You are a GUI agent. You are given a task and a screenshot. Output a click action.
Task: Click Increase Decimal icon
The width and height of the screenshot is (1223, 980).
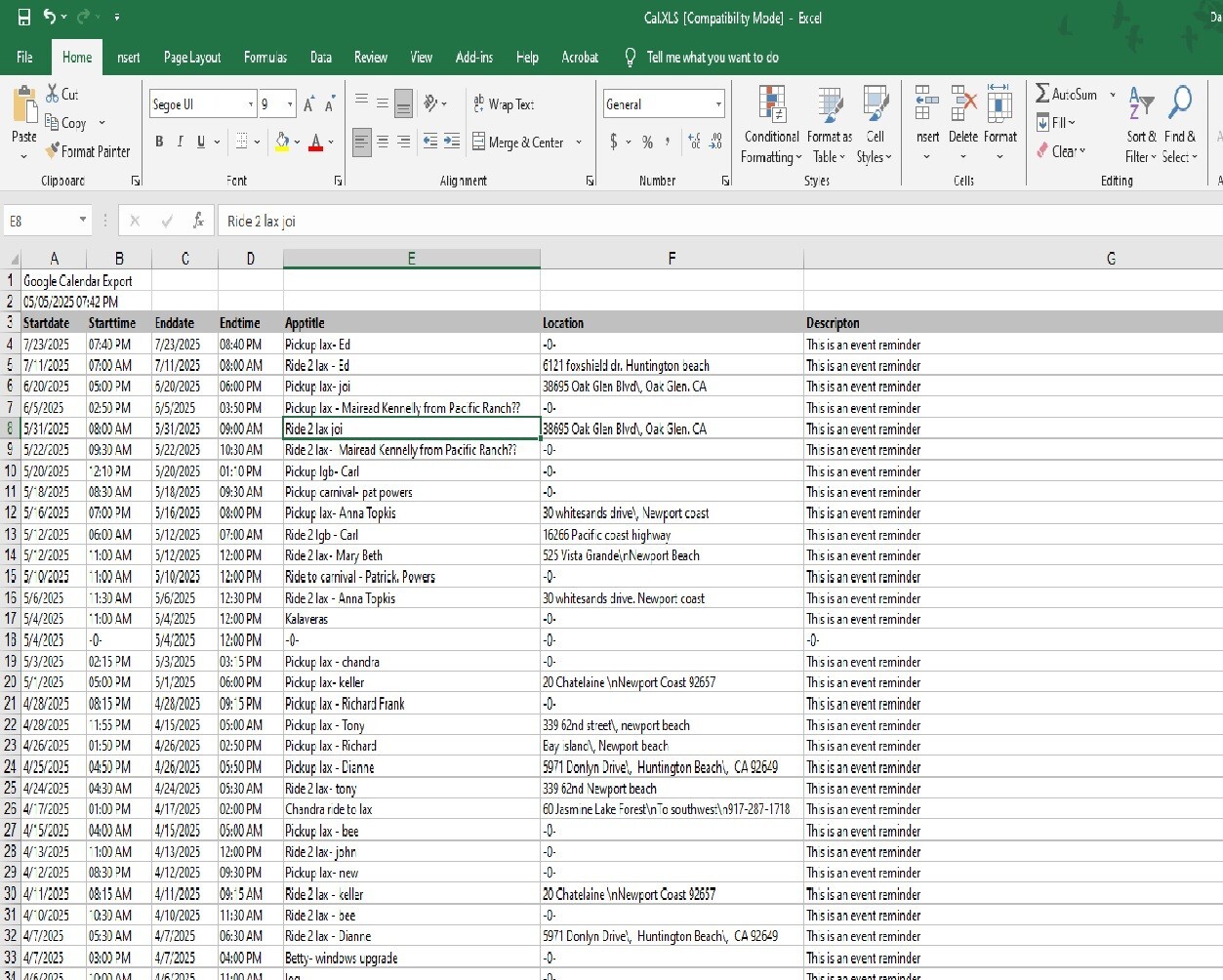(x=694, y=142)
